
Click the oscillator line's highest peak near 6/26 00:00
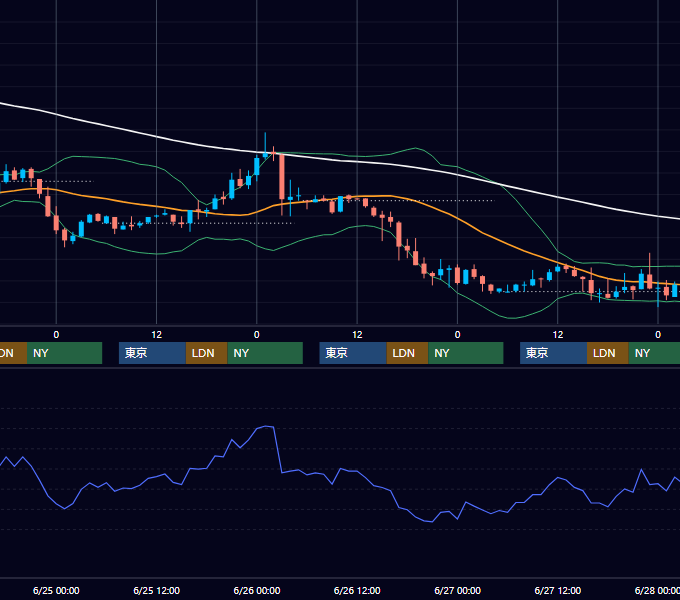(267, 427)
